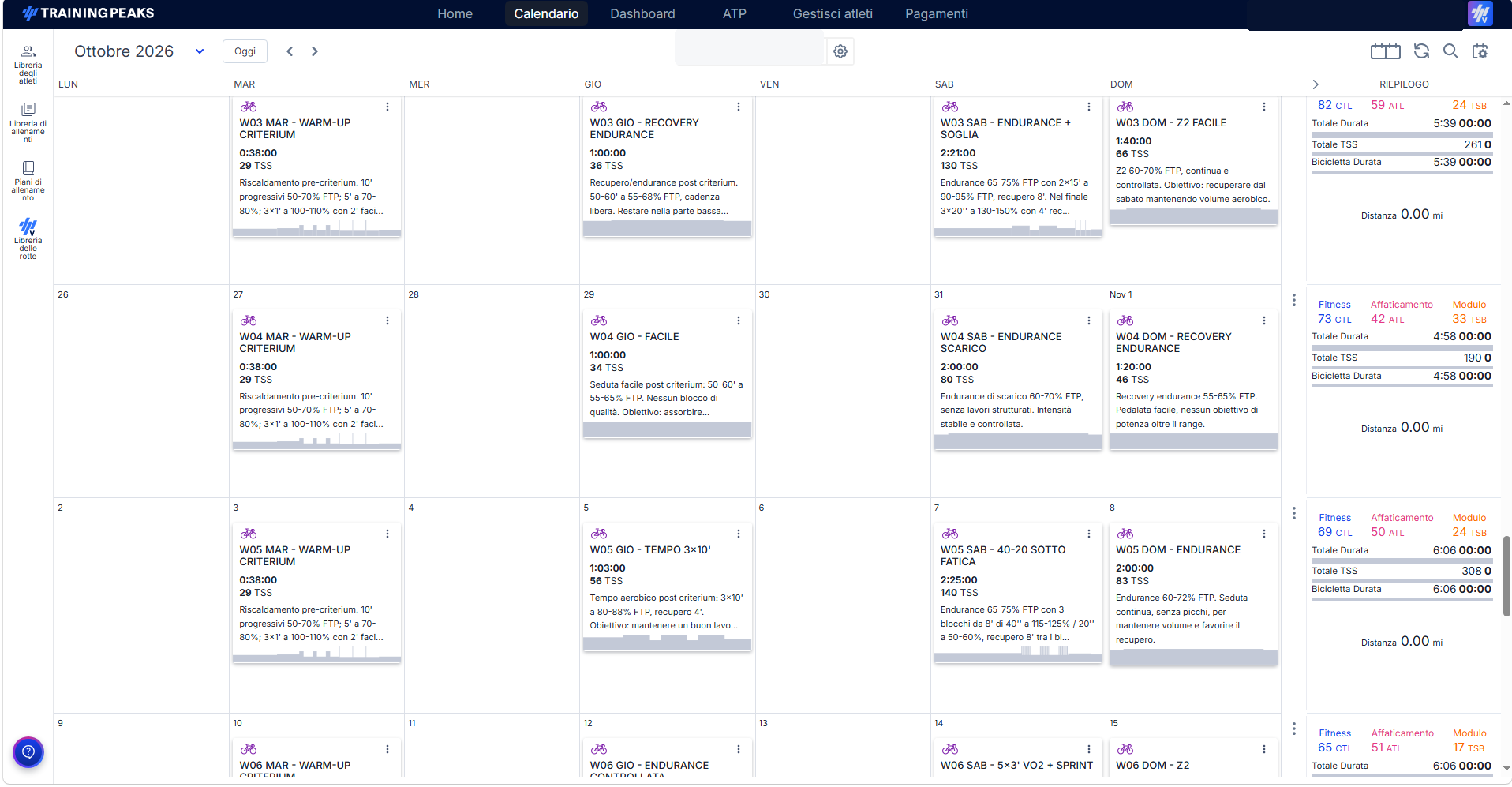Click the 33 TSB Modulo value

(1469, 320)
